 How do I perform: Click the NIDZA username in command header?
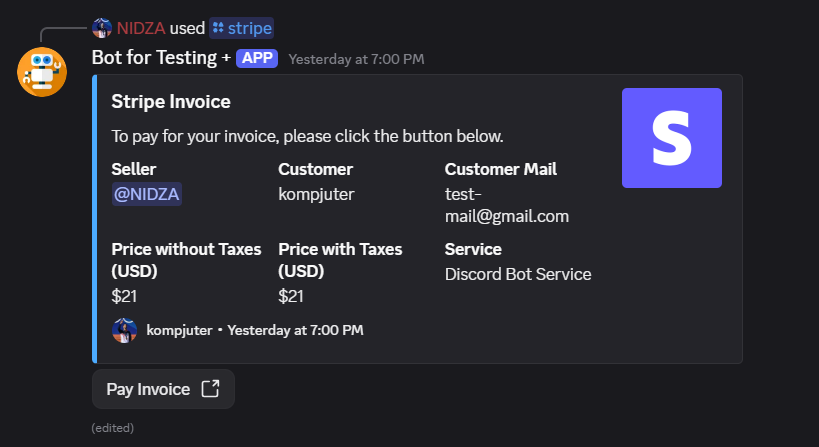tap(140, 28)
